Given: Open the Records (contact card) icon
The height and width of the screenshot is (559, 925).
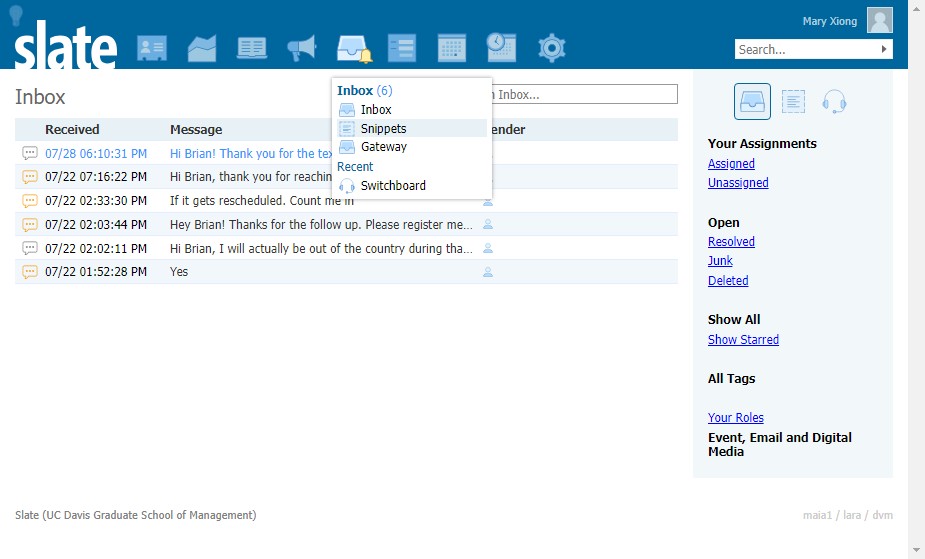Looking at the screenshot, I should point(152,48).
